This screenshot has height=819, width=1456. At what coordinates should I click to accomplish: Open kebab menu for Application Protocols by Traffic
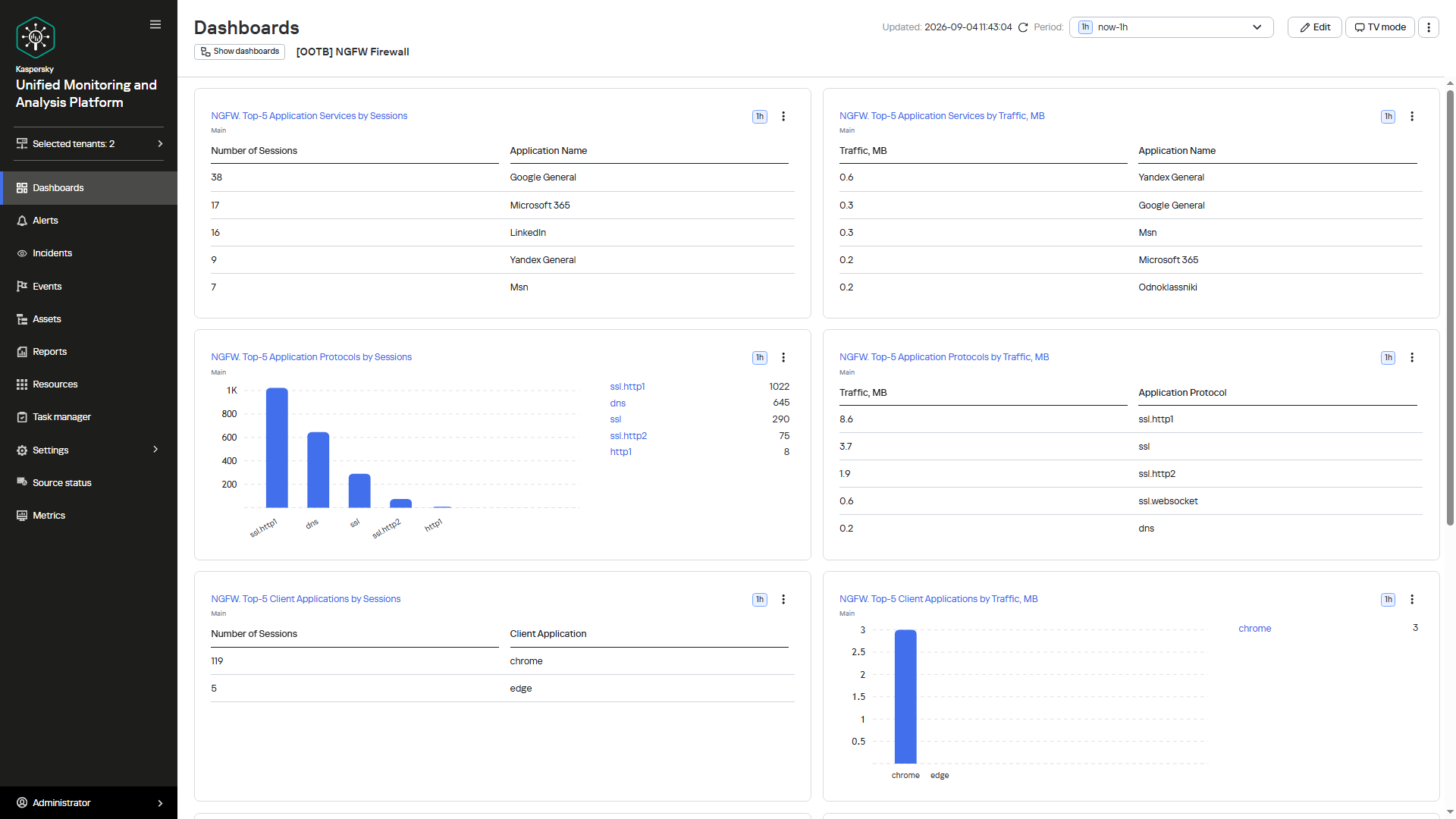(1412, 357)
